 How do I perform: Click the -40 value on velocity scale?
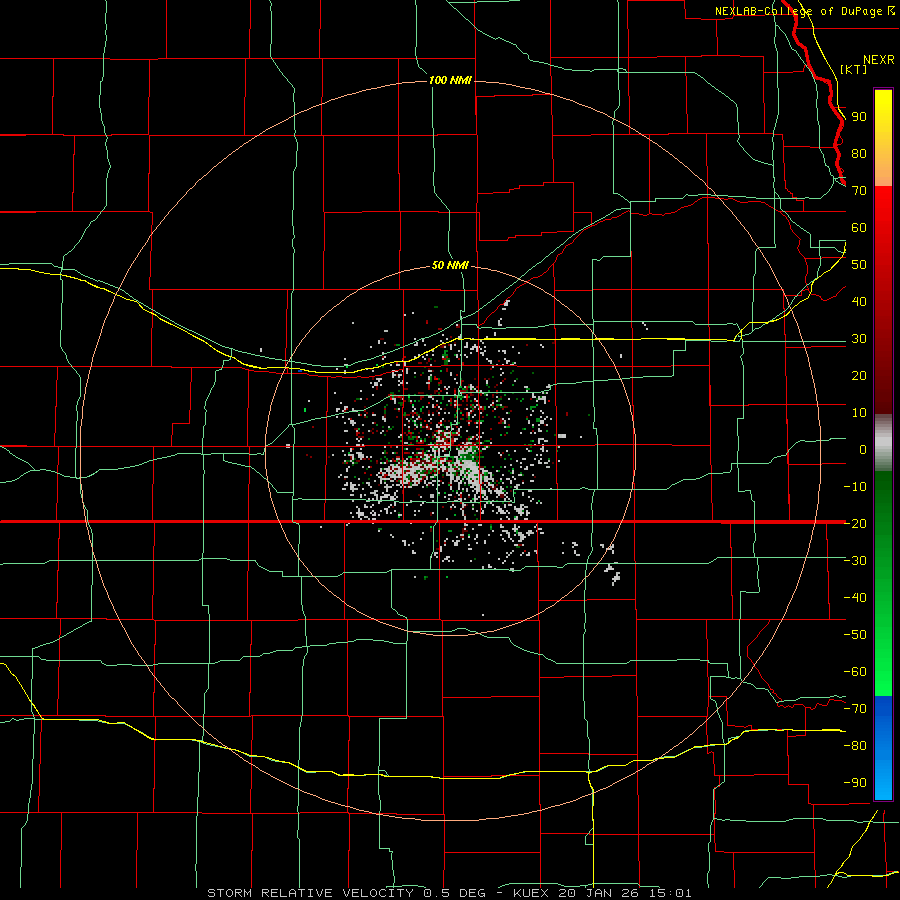(855, 598)
